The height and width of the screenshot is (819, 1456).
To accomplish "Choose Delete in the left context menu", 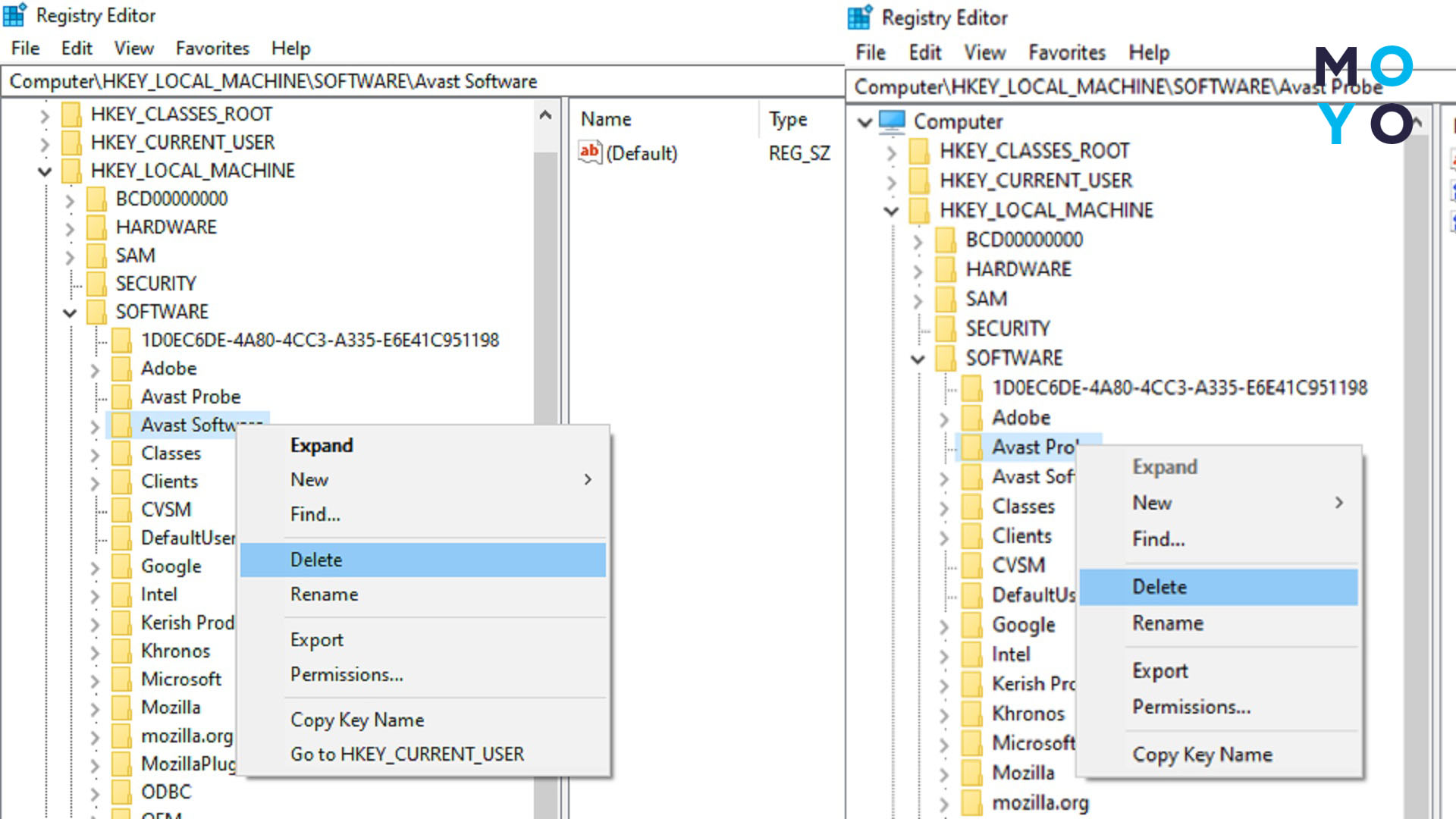I will [316, 560].
